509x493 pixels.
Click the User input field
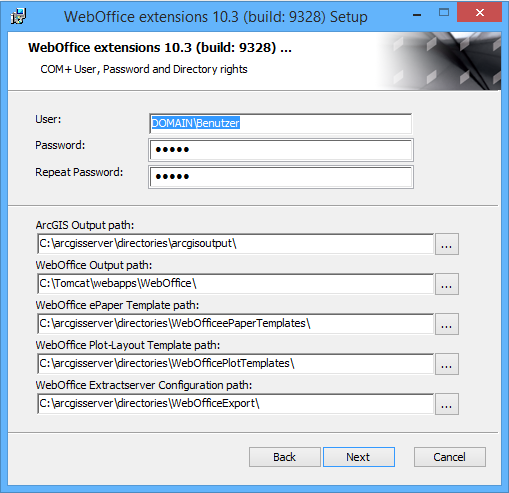(281, 123)
